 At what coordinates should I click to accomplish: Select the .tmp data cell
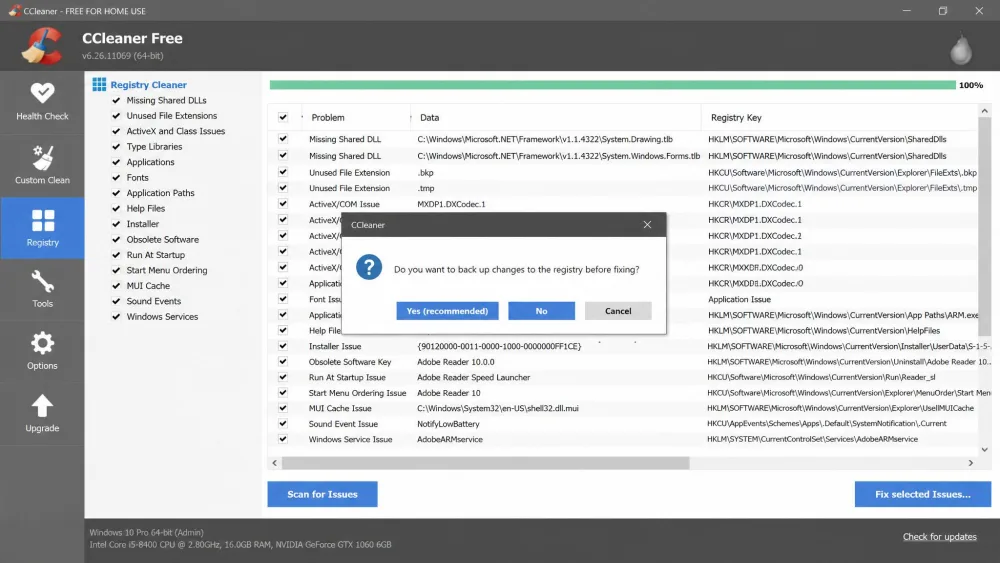(425, 188)
